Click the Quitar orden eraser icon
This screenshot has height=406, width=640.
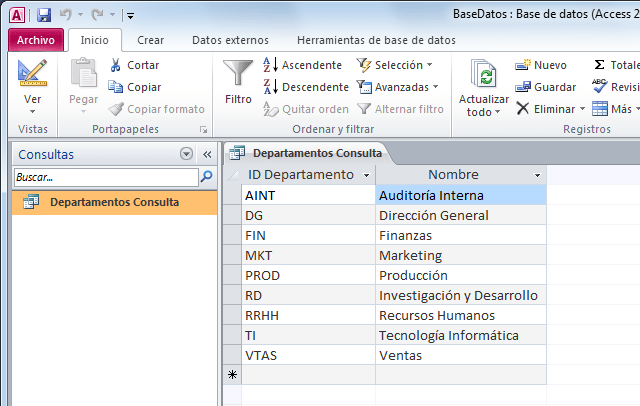point(271,109)
